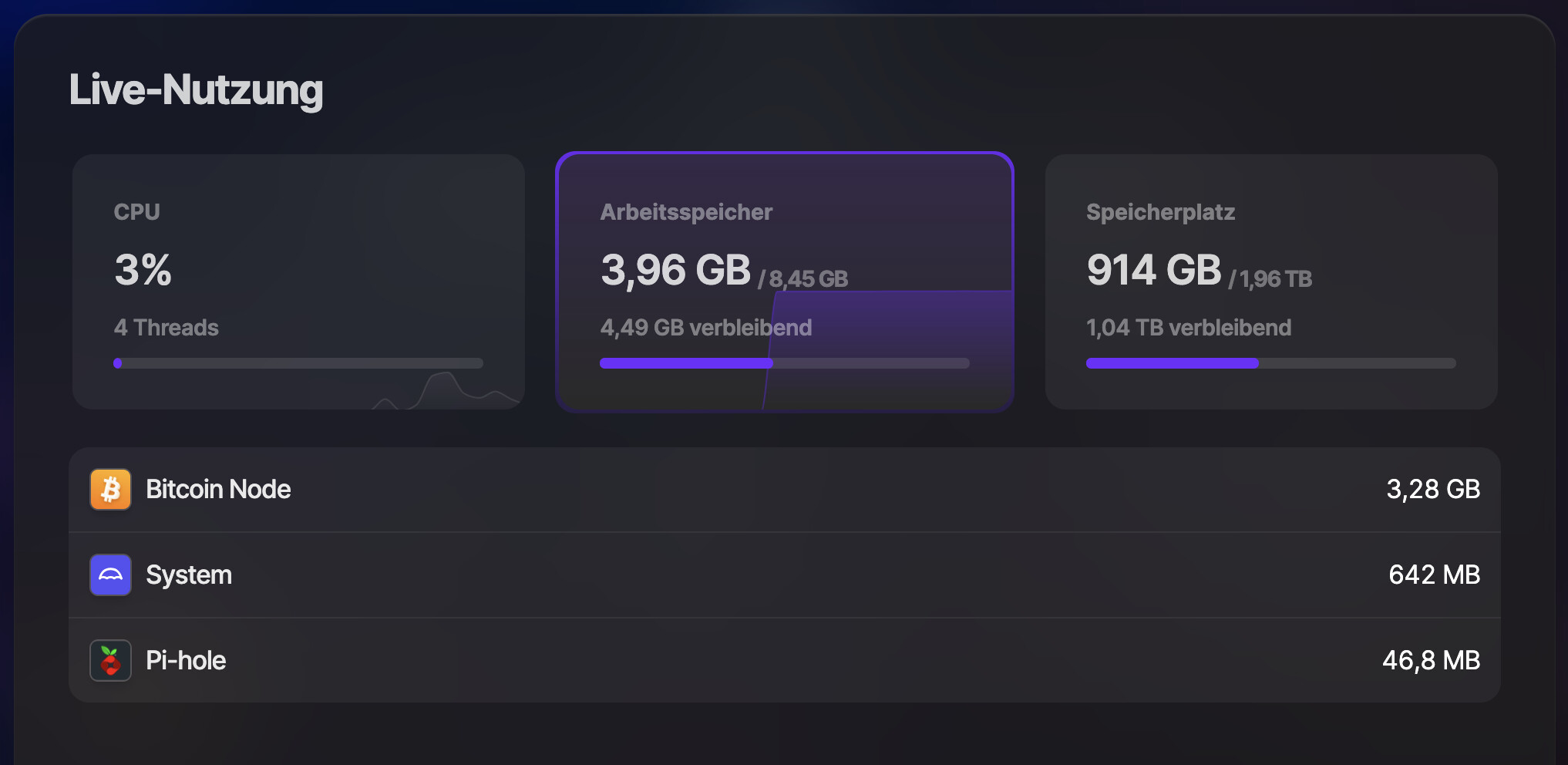Viewport: 1568px width, 765px height.
Task: Click the Umbrel System icon
Action: coord(110,575)
